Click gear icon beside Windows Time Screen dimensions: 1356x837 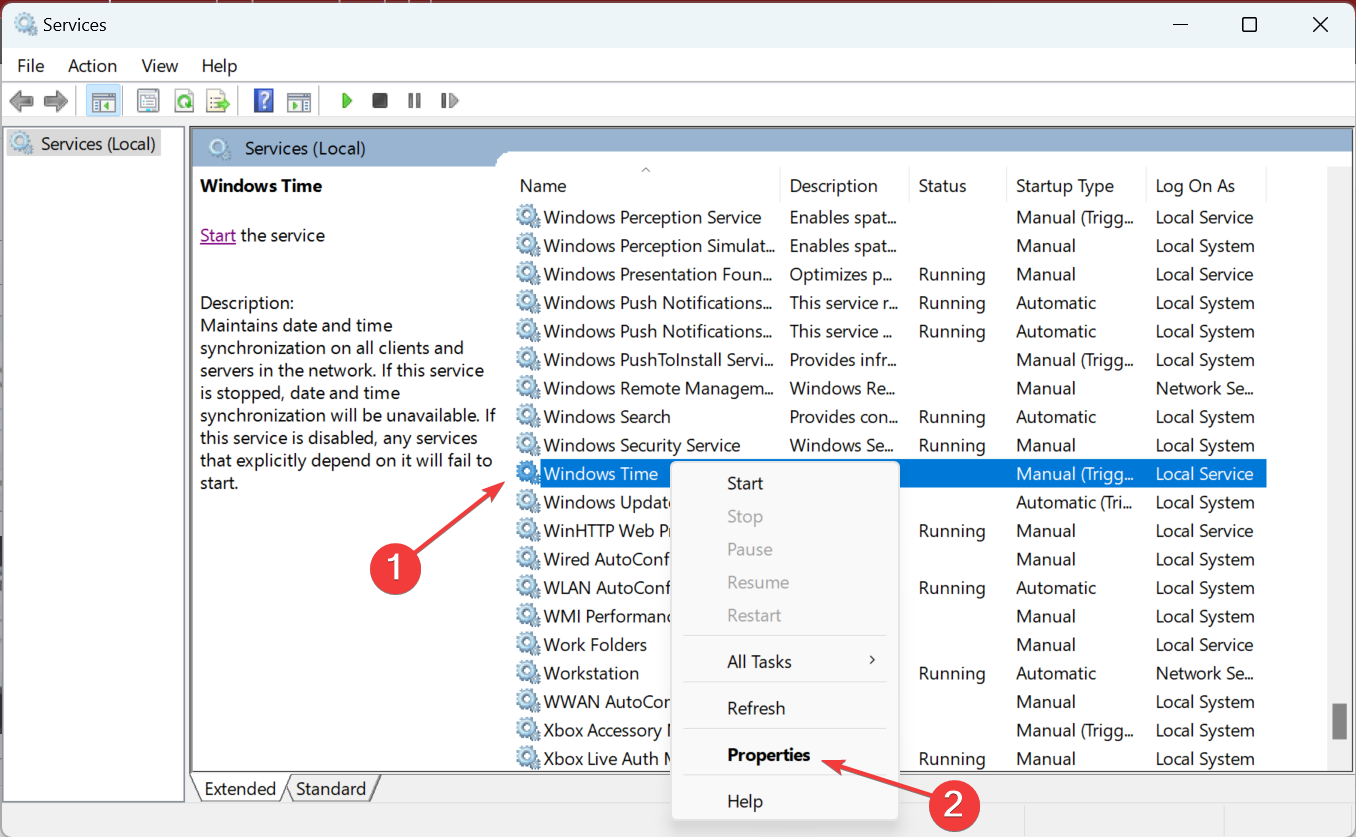(x=527, y=474)
